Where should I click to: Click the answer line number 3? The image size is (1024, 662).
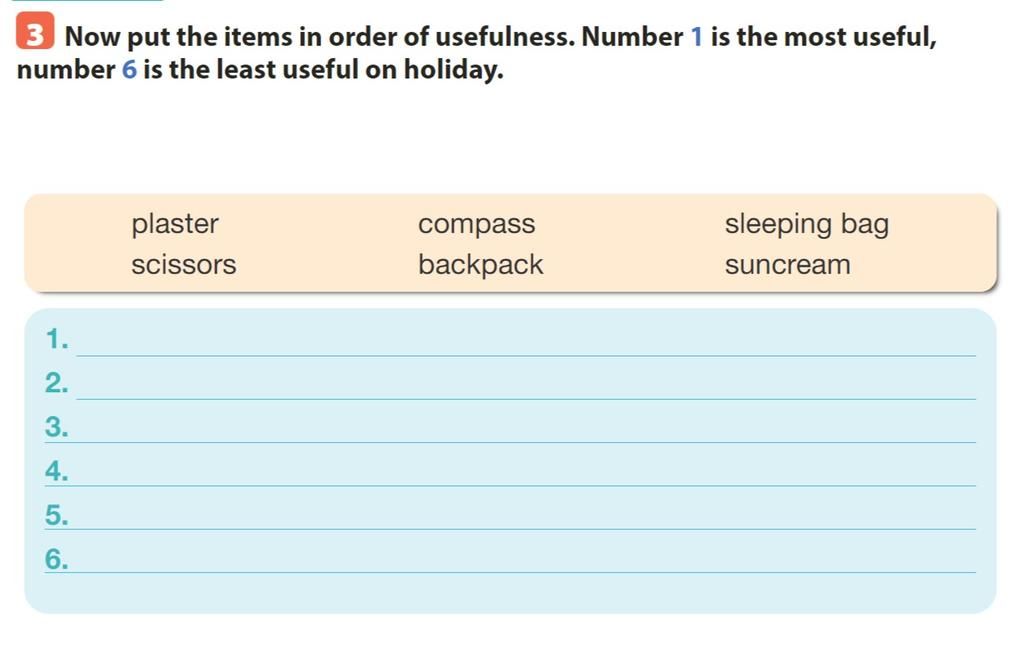(x=526, y=430)
